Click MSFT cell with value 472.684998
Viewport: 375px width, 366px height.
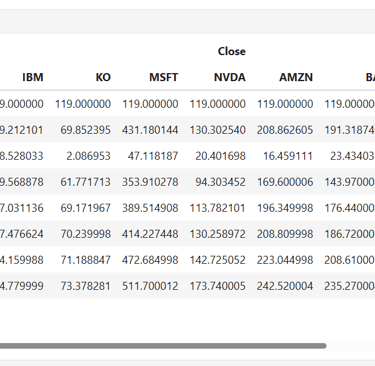(x=150, y=260)
